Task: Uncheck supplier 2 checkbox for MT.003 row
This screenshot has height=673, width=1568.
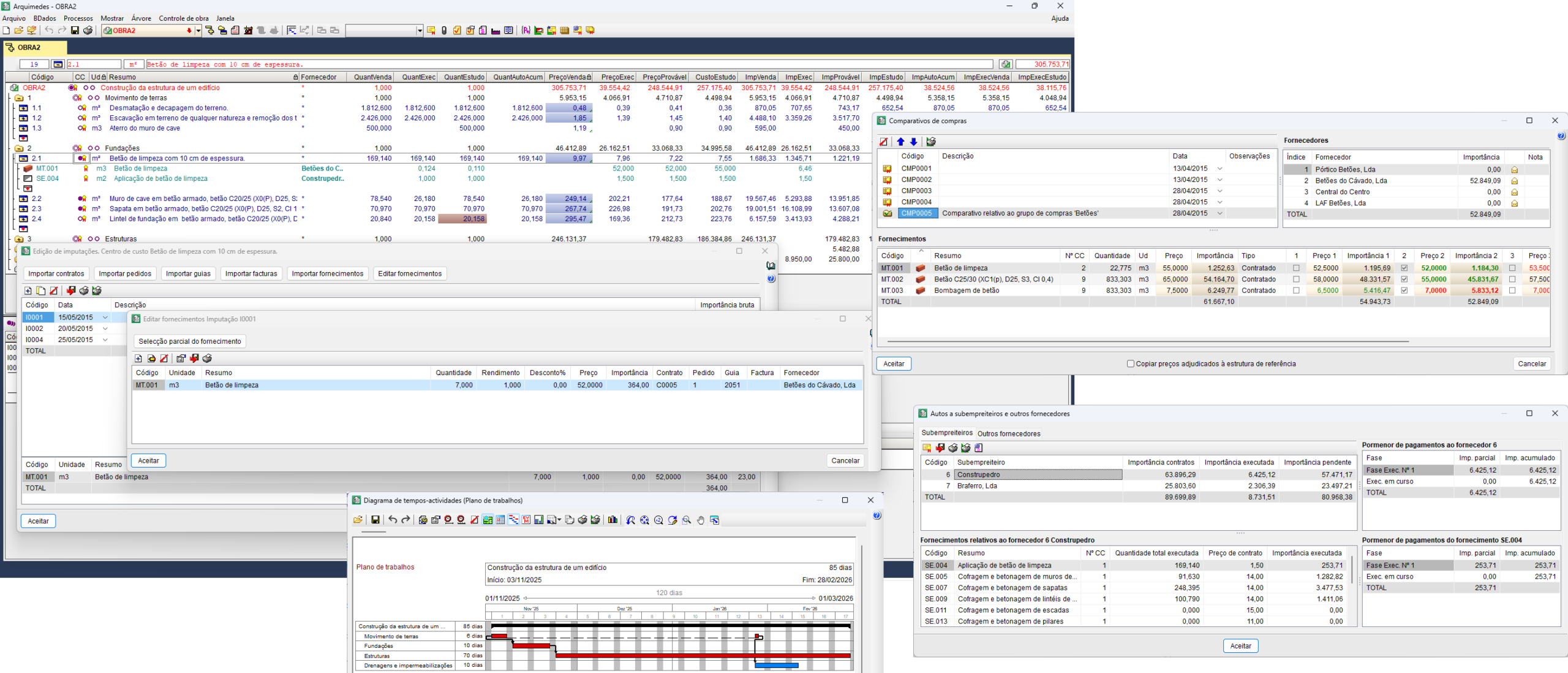Action: click(x=1404, y=291)
